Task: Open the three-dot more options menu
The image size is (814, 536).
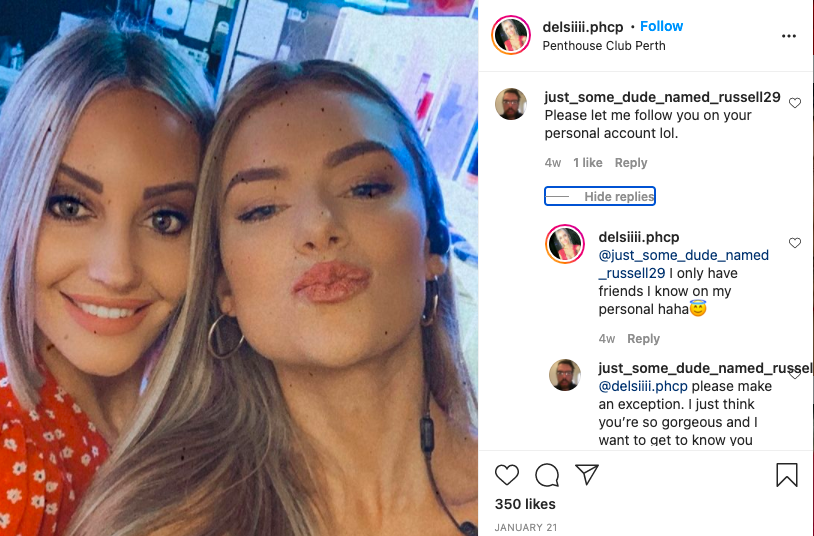Action: [x=789, y=36]
